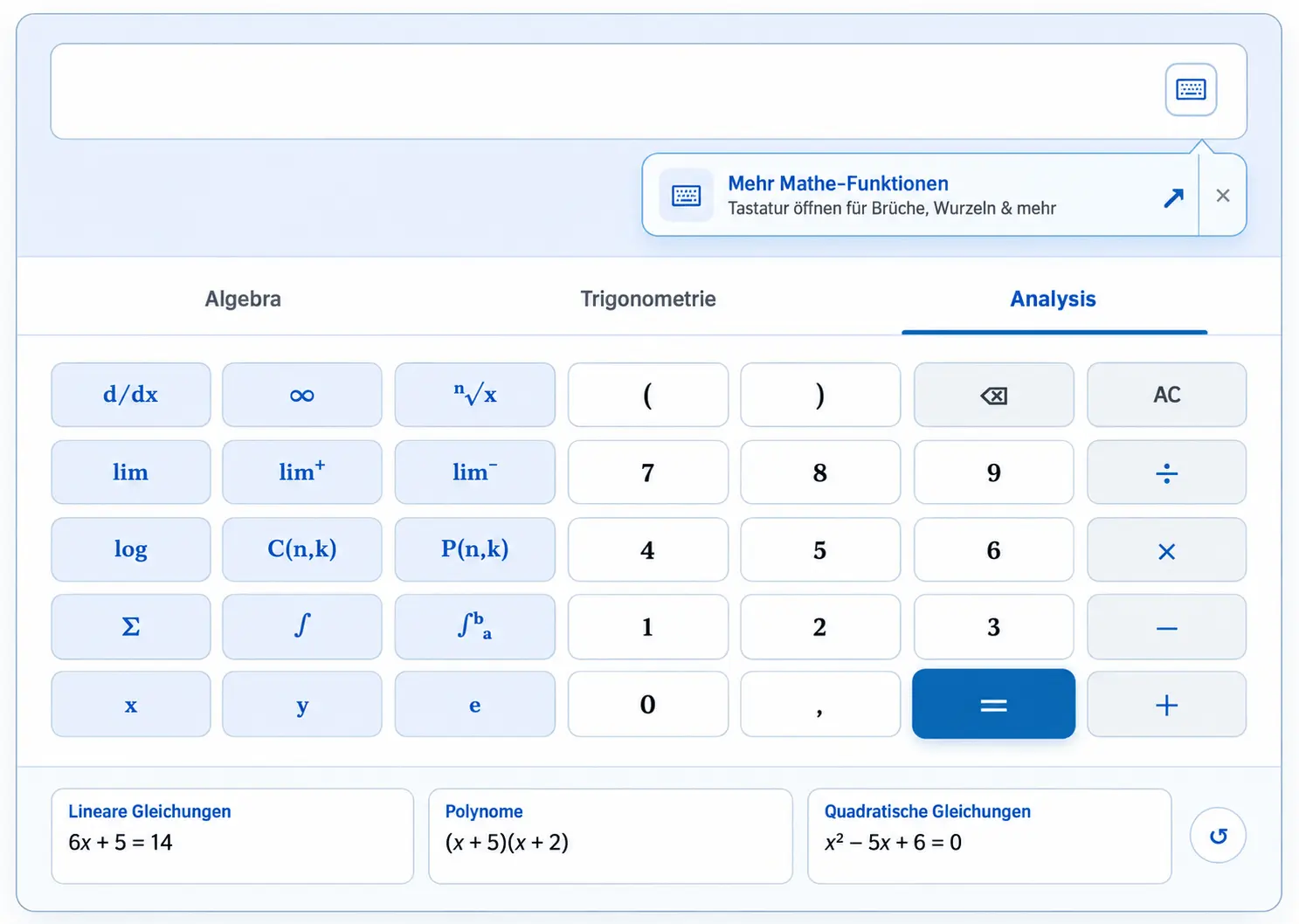Insert an opening parenthesis
1299x924 pixels.
(x=648, y=395)
